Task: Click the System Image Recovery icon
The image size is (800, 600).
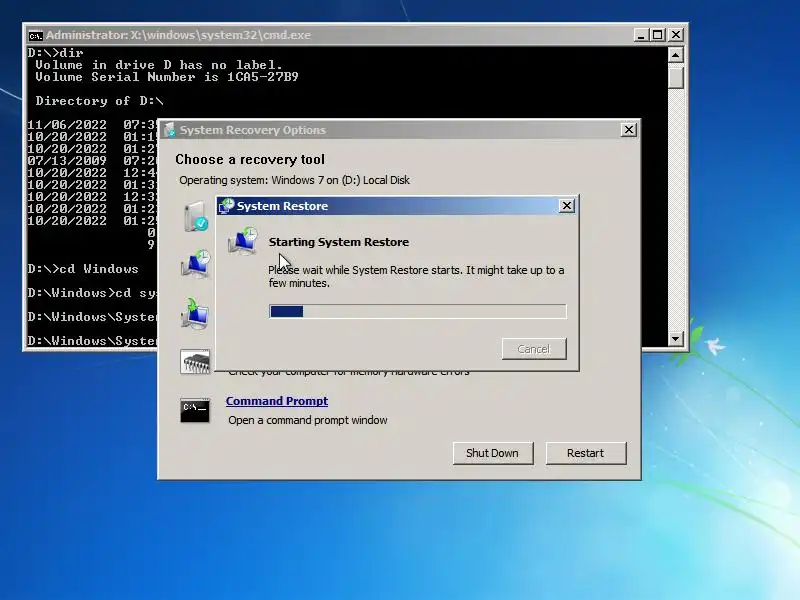Action: click(x=195, y=313)
